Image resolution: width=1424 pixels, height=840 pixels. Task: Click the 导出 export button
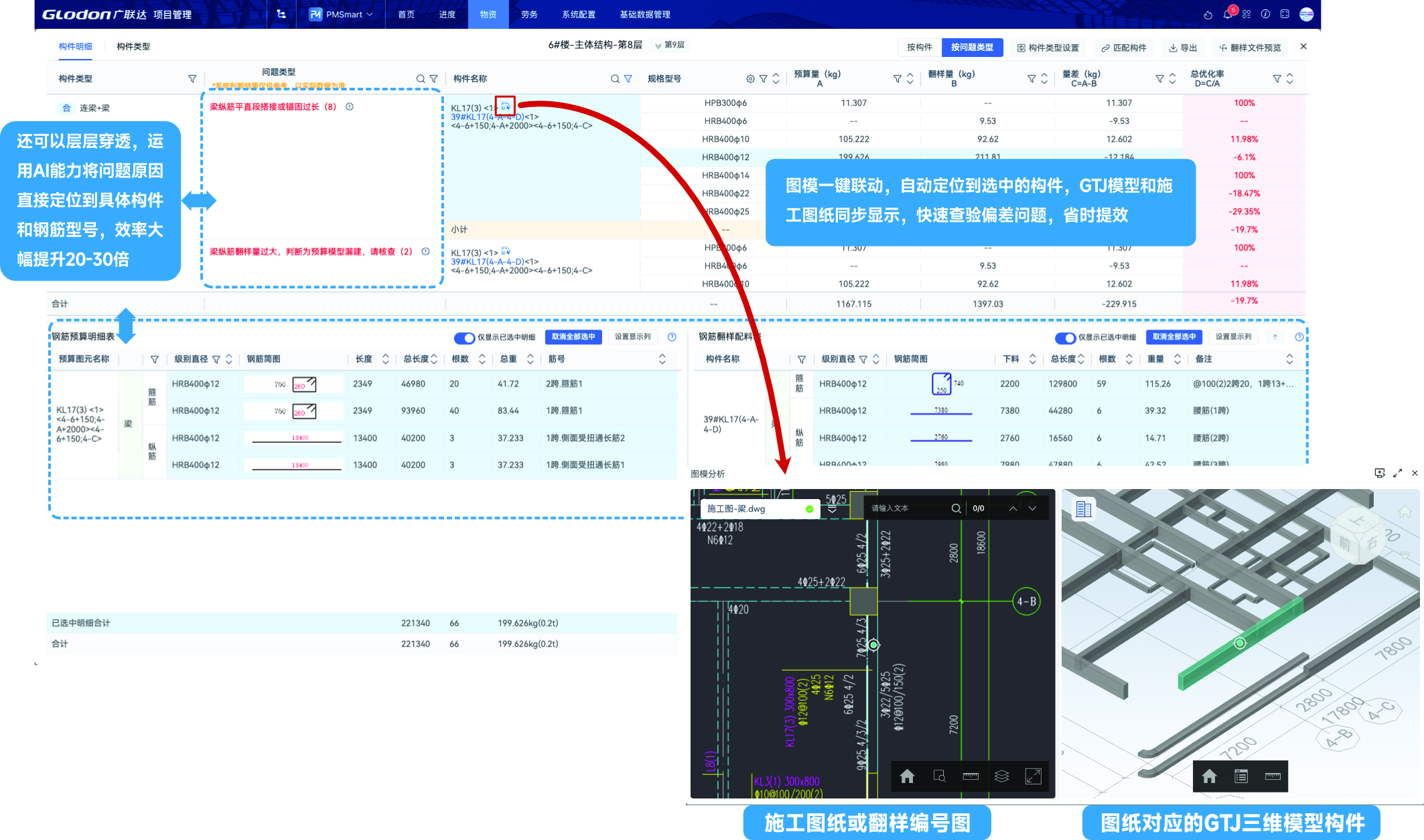[x=1183, y=48]
